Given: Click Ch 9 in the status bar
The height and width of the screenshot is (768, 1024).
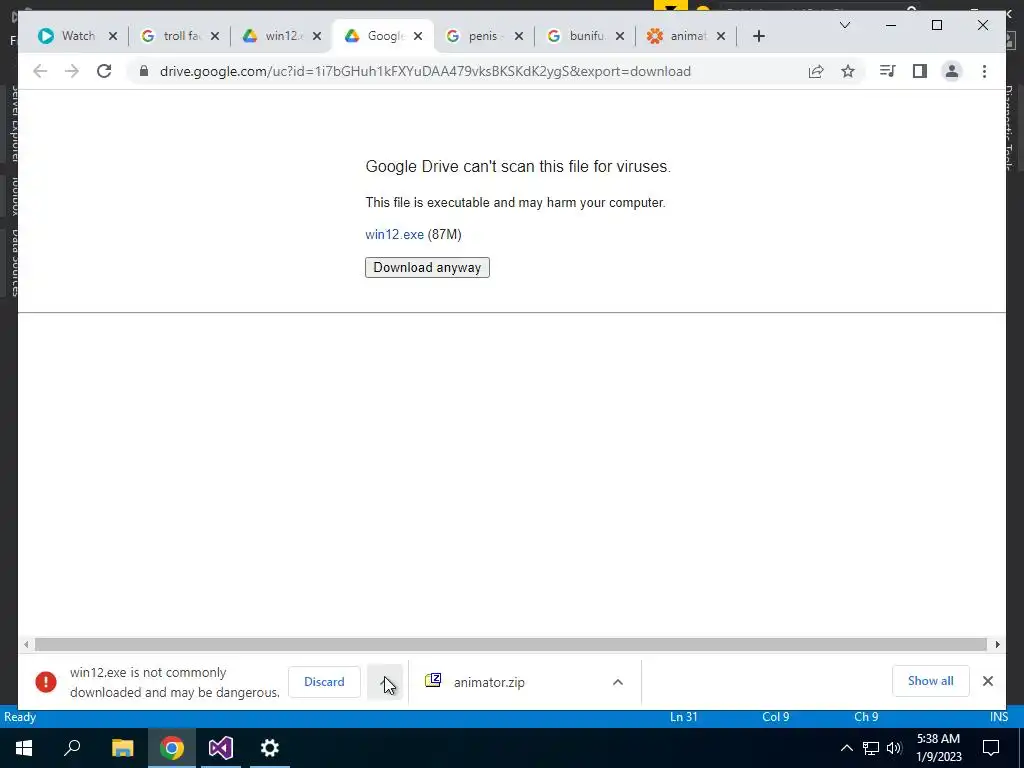Looking at the screenshot, I should [866, 717].
